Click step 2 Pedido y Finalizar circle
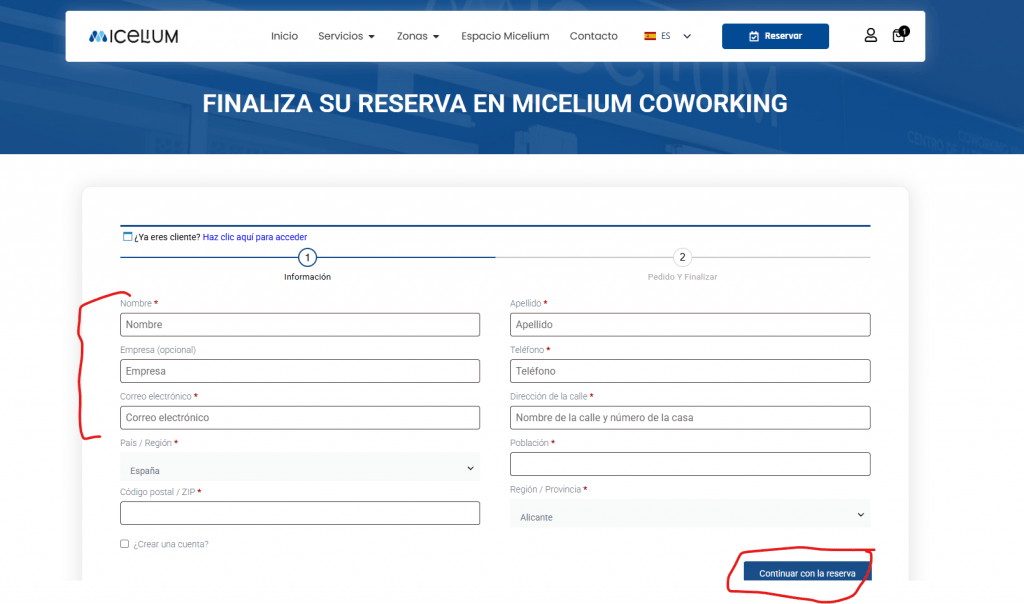Image resolution: width=1024 pixels, height=604 pixels. point(682,257)
